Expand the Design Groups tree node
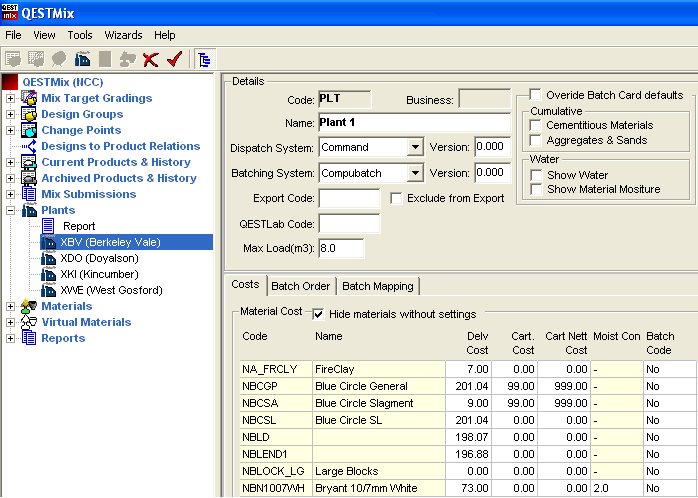The image size is (698, 498). (x=11, y=114)
